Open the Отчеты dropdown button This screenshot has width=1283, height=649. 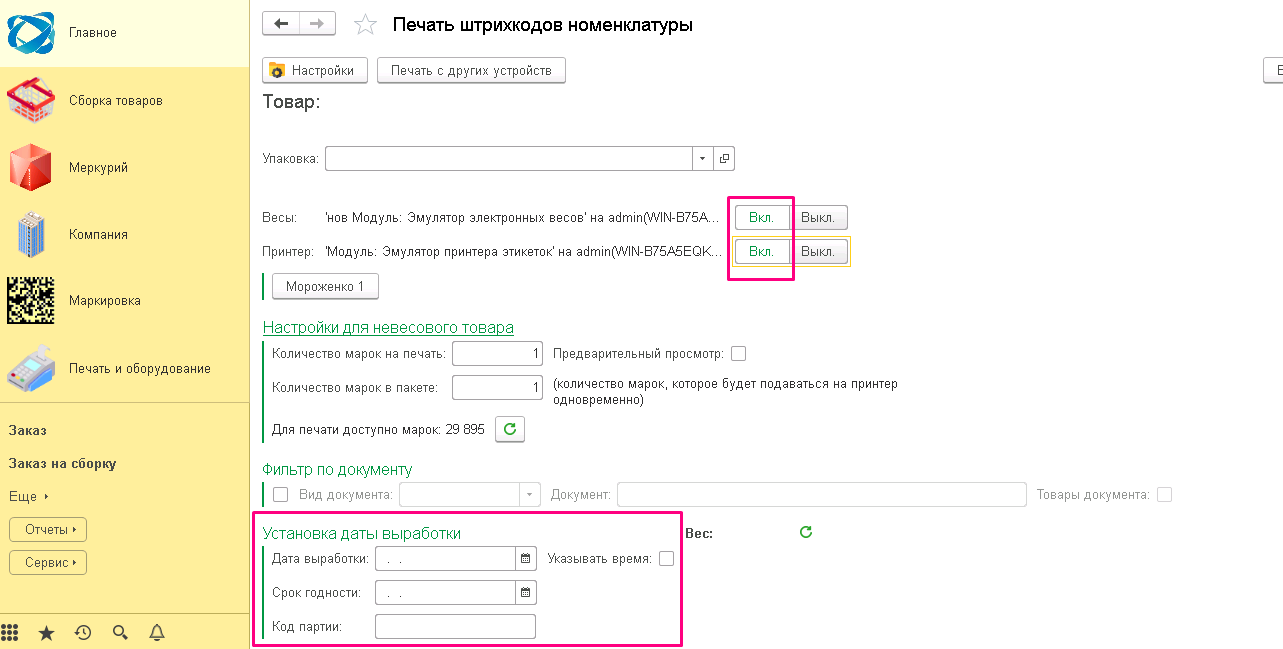(x=48, y=529)
